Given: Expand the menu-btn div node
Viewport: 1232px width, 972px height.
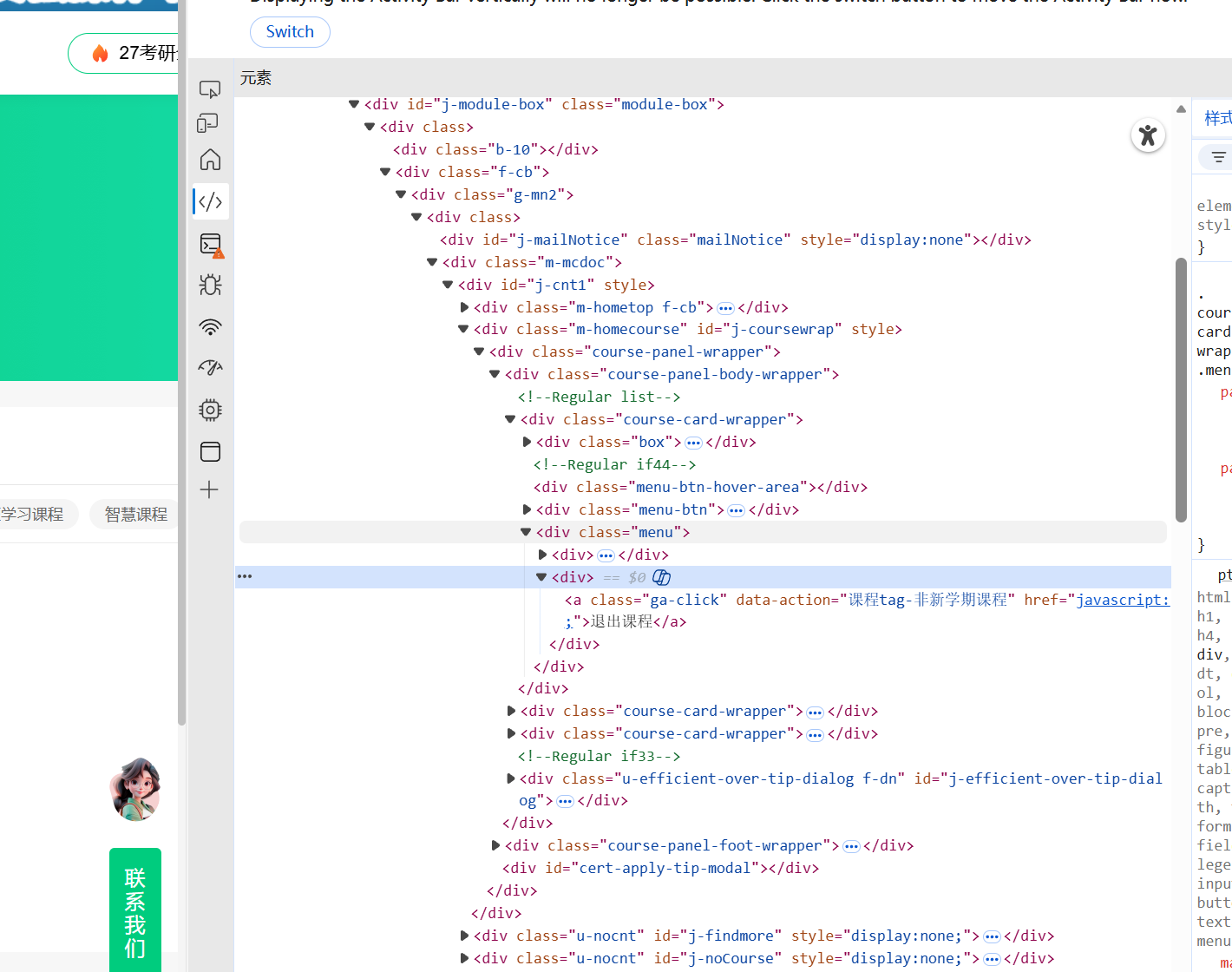Looking at the screenshot, I should coord(527,509).
